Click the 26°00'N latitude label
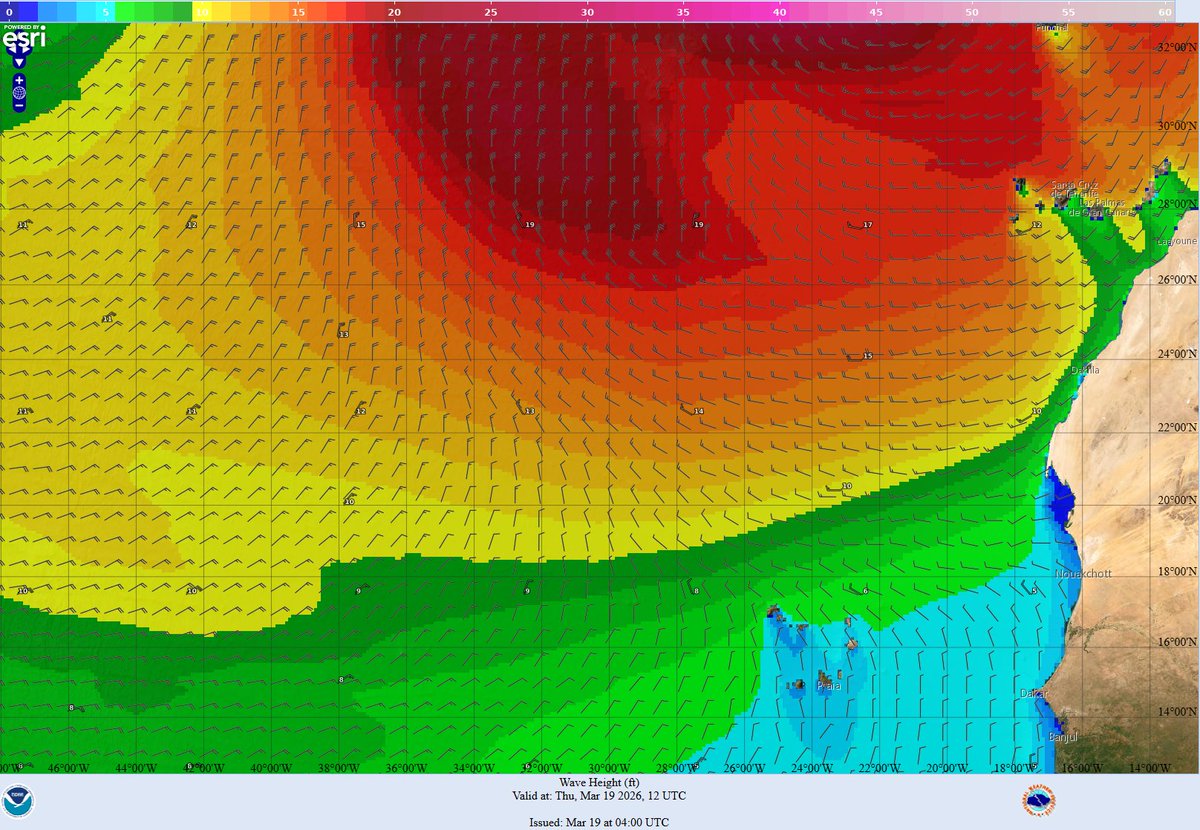This screenshot has height=830, width=1200. pyautogui.click(x=1178, y=279)
